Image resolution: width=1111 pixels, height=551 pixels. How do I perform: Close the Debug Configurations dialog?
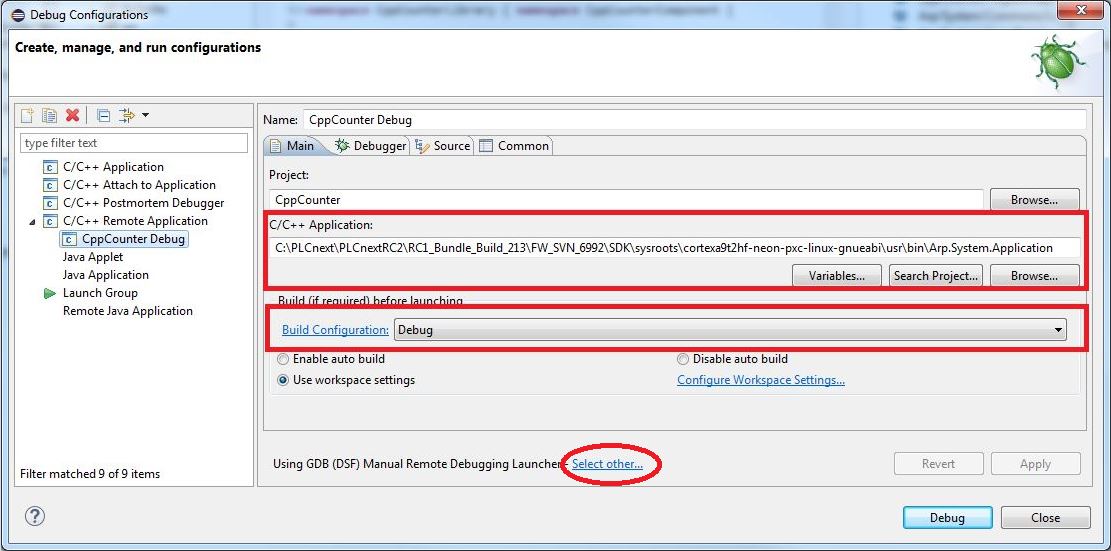(x=1045, y=518)
